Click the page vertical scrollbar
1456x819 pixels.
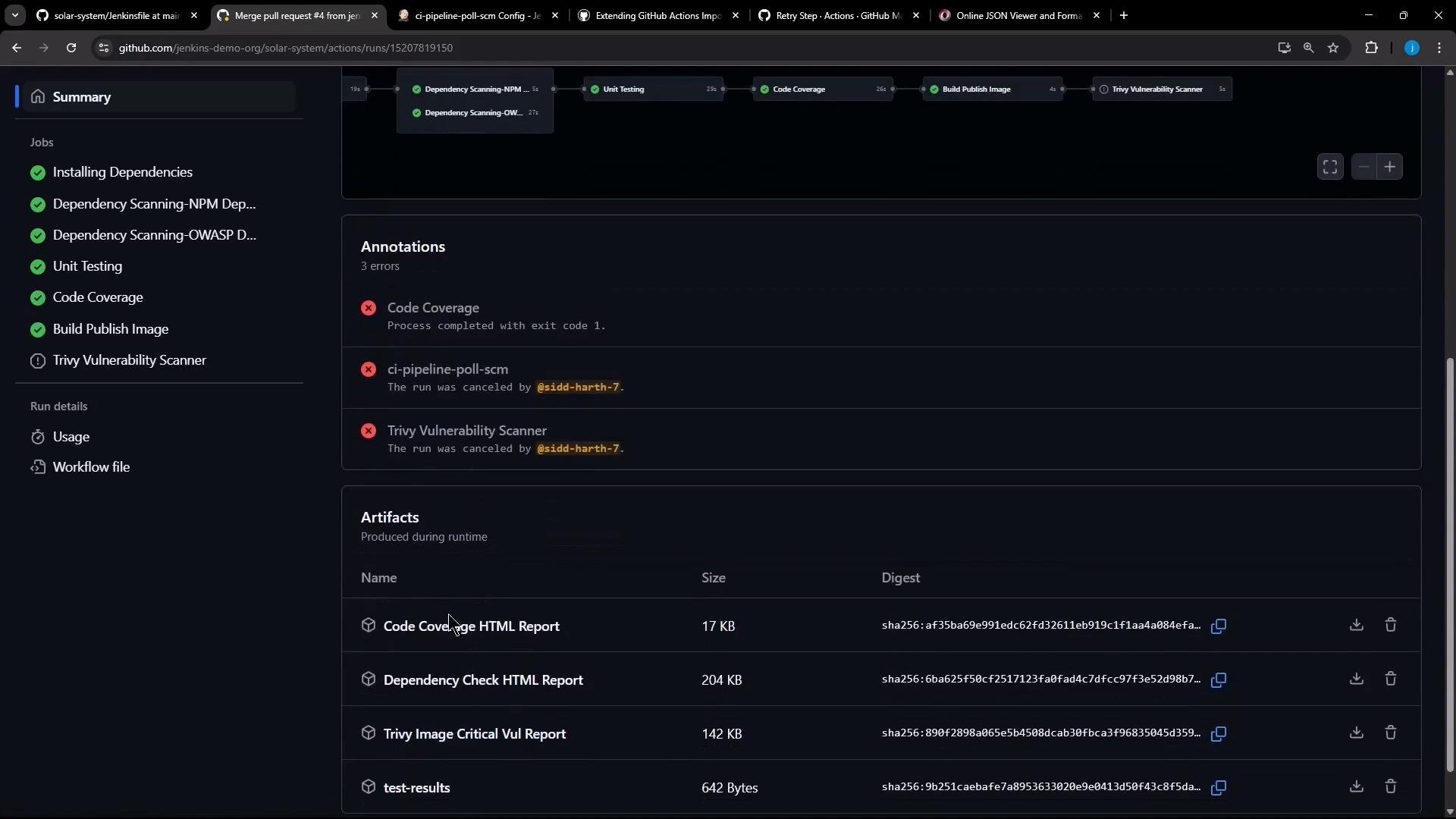[x=1450, y=565]
